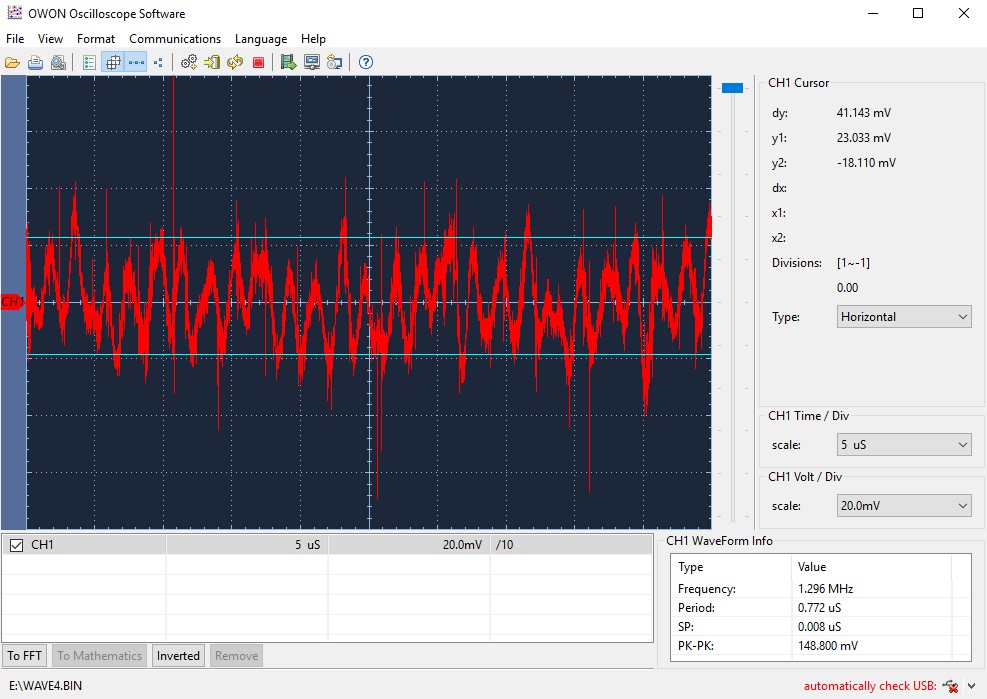Click the automatically check USB status text

(870, 686)
